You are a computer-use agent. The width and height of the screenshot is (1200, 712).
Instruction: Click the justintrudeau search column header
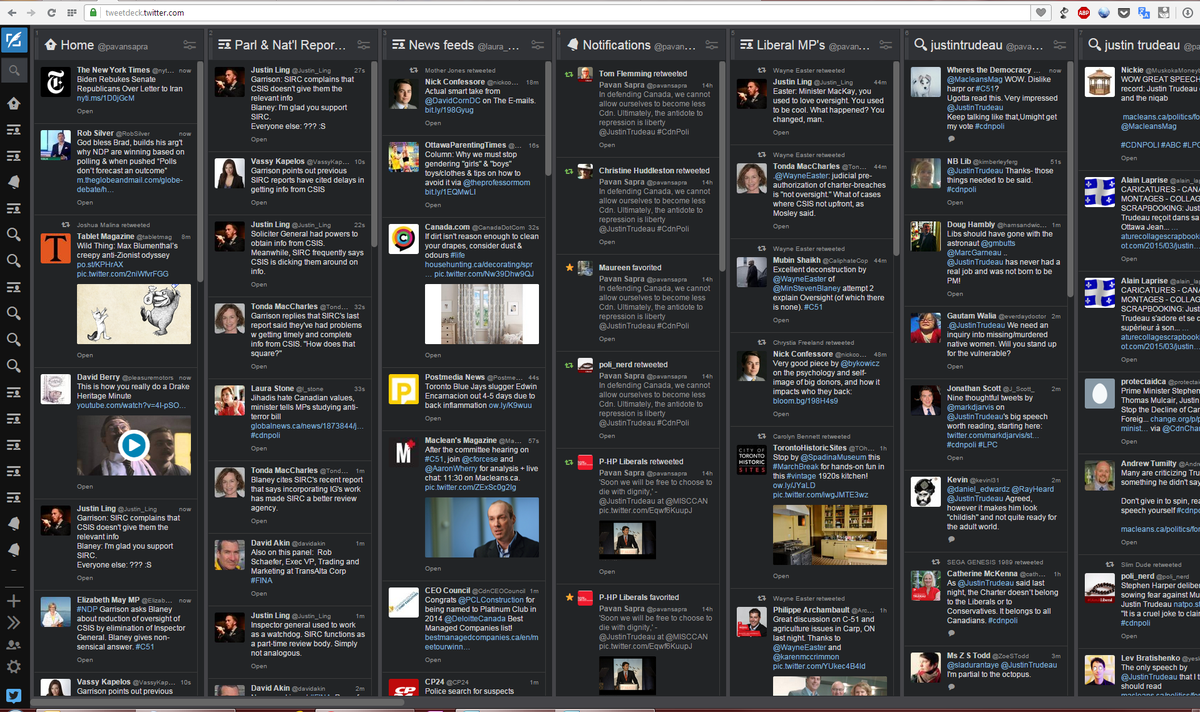(966, 45)
